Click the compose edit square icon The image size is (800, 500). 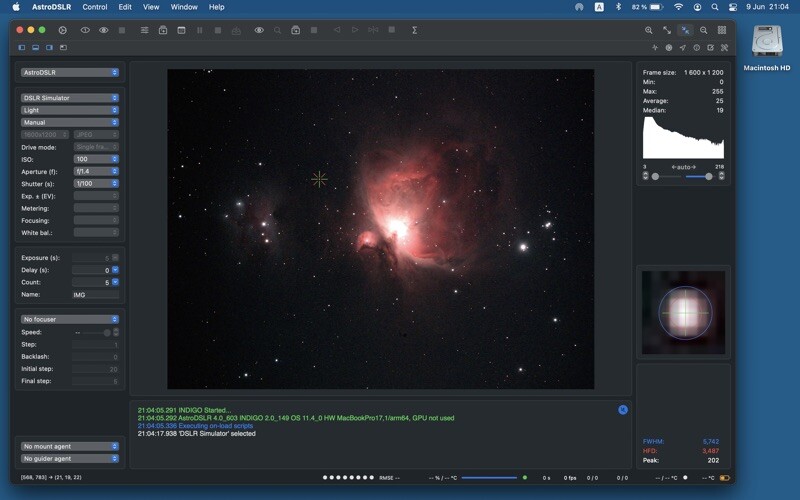click(710, 47)
